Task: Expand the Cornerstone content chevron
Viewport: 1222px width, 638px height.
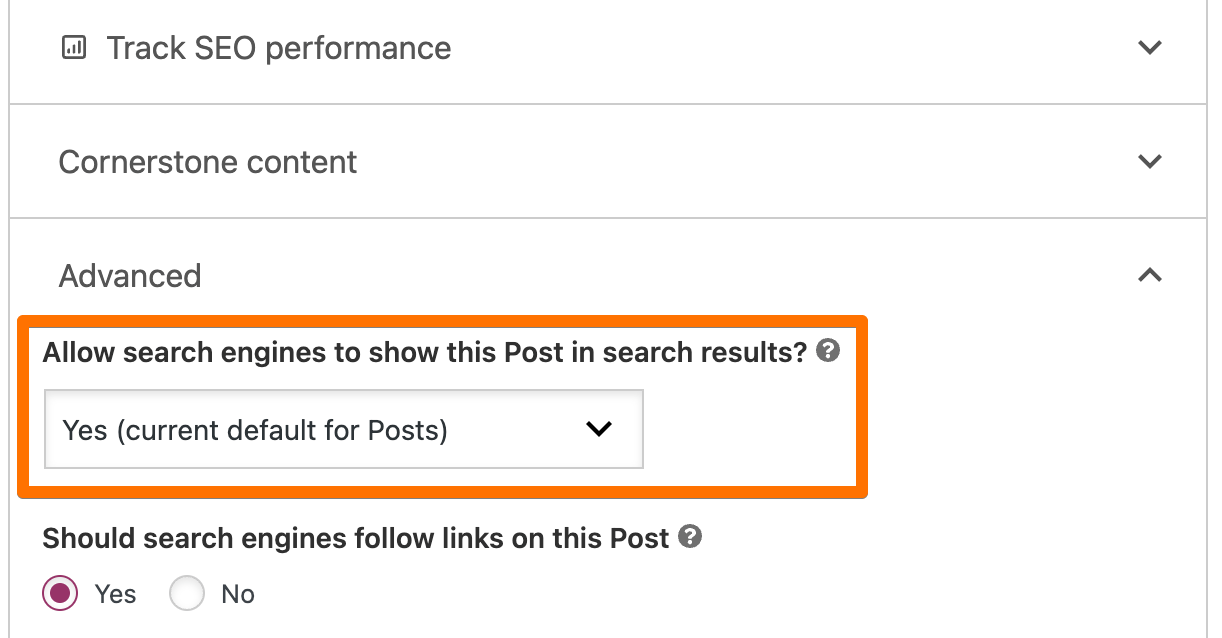Action: (1150, 161)
